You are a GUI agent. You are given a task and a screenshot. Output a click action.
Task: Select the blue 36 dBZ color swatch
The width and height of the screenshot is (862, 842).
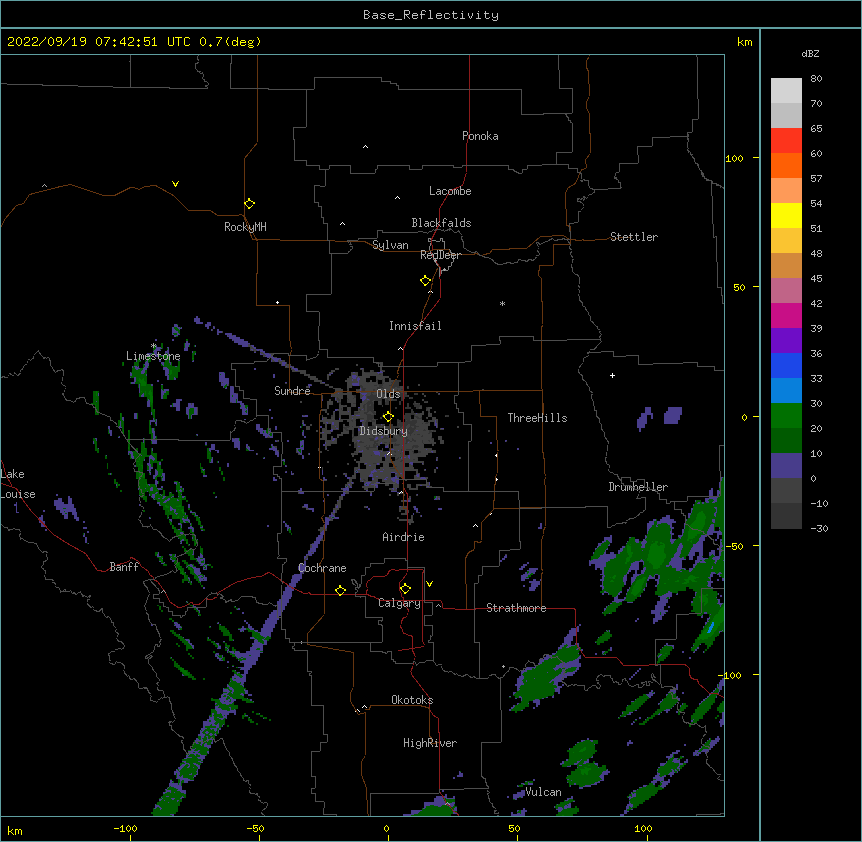786,365
